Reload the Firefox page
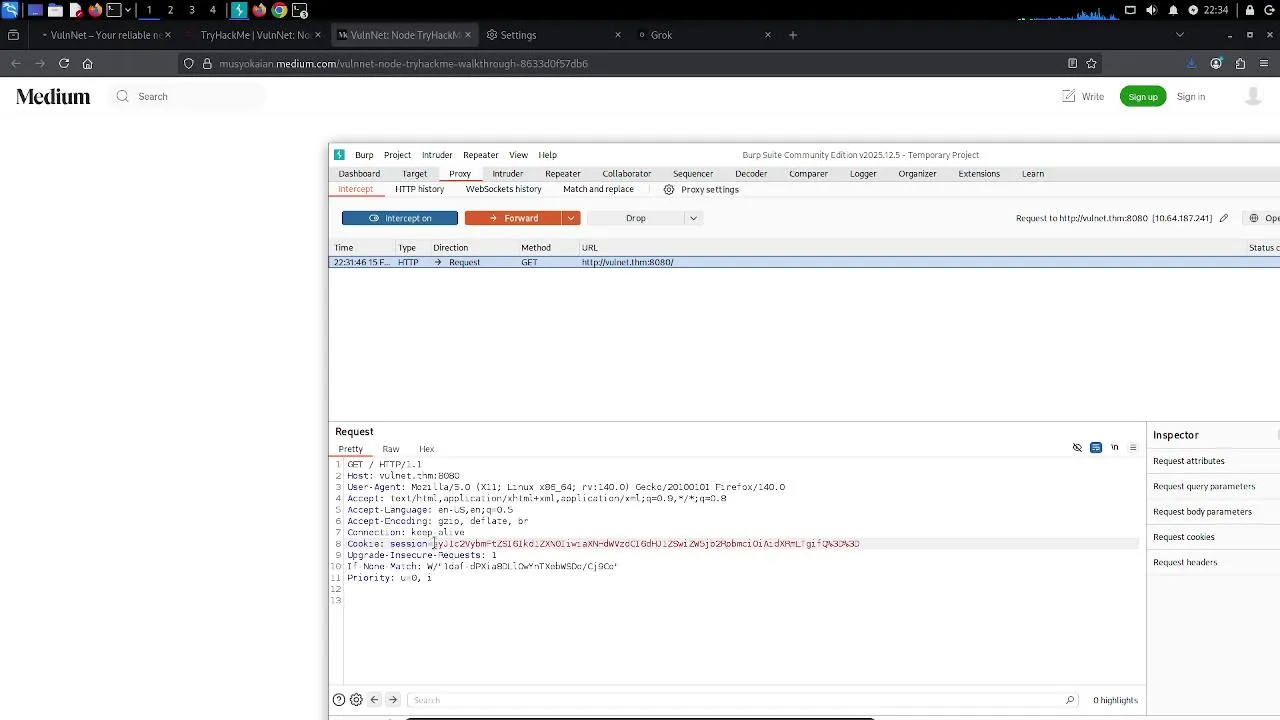Screen dimensions: 1280x720 [64, 63]
